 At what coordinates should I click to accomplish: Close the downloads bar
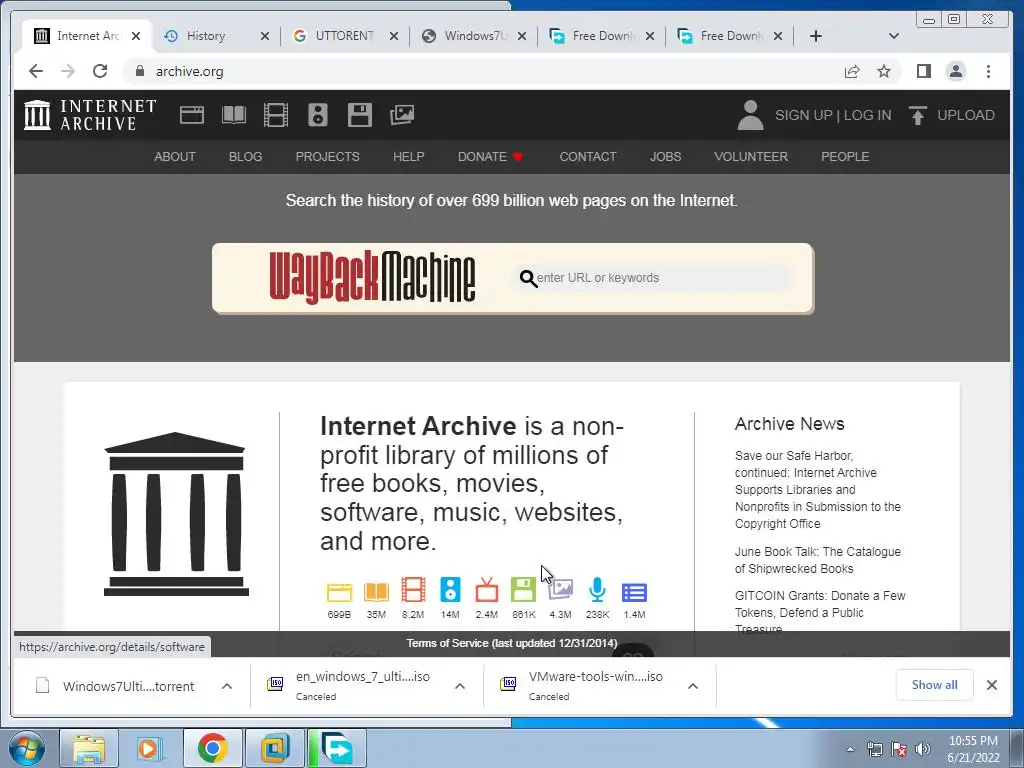tap(991, 685)
